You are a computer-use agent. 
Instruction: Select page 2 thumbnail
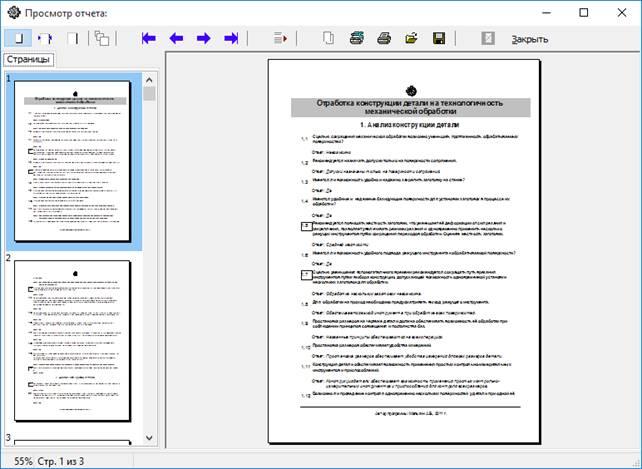coord(74,340)
